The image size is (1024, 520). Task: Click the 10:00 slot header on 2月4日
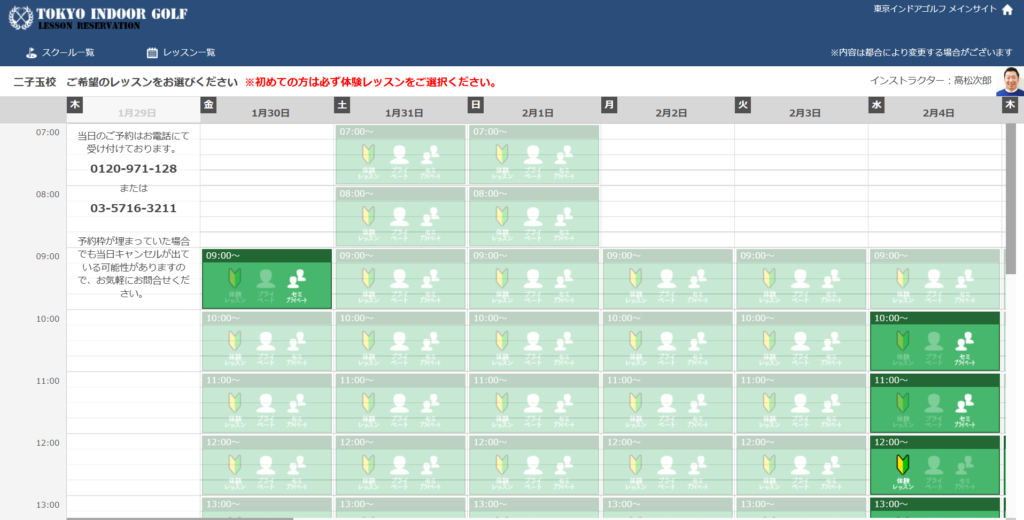pos(935,318)
